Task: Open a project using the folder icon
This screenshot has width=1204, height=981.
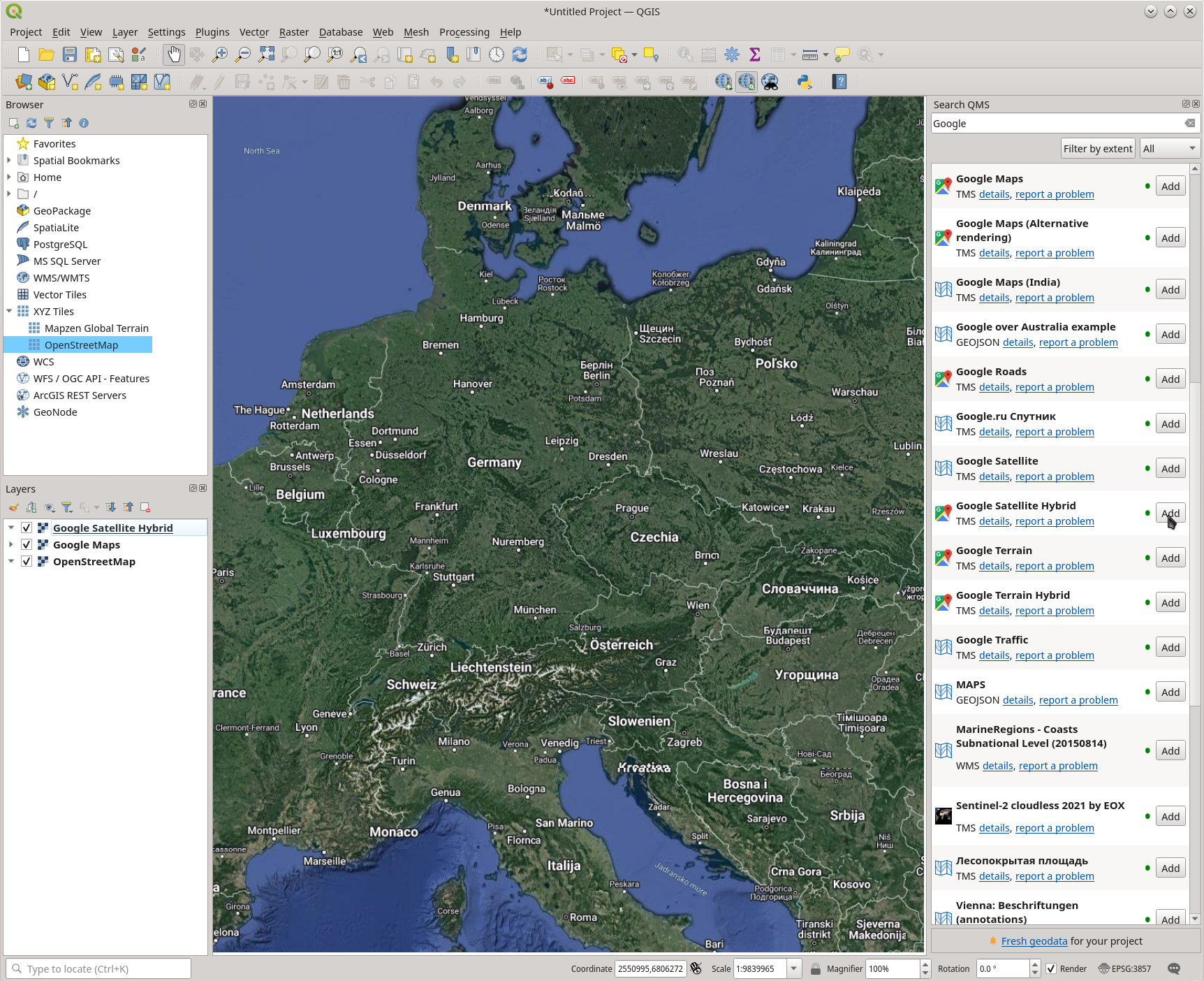Action: (47, 54)
